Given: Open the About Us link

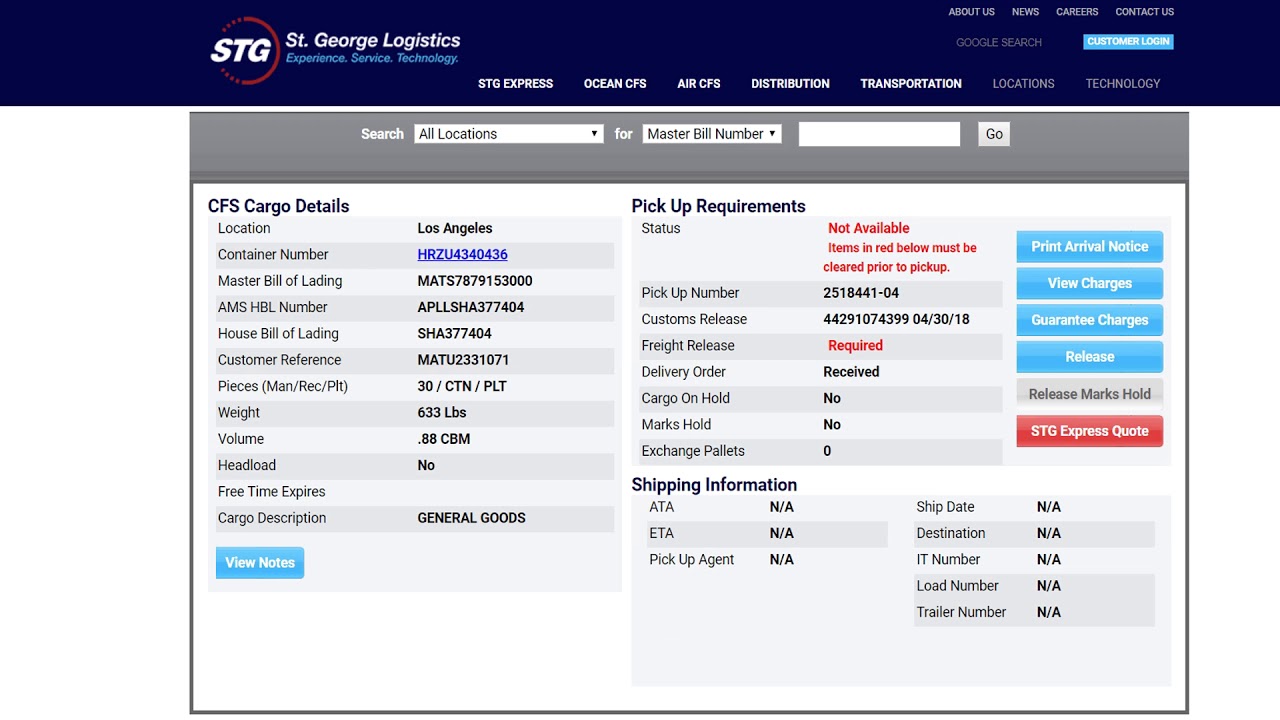Looking at the screenshot, I should coord(971,12).
